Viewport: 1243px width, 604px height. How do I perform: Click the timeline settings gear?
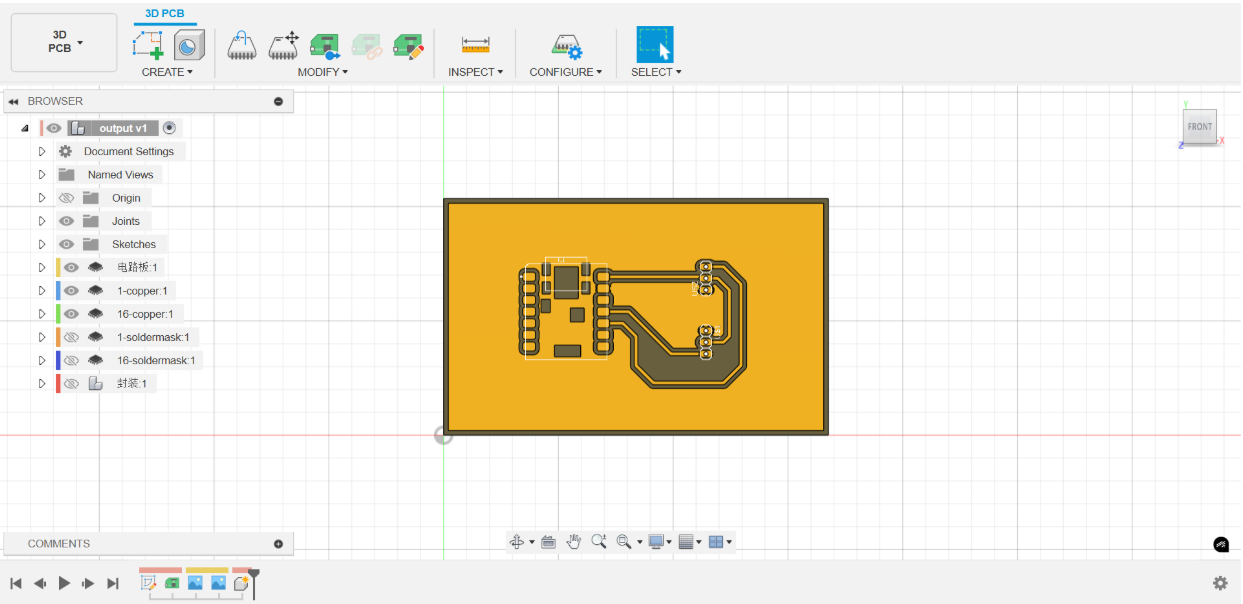click(x=1220, y=583)
